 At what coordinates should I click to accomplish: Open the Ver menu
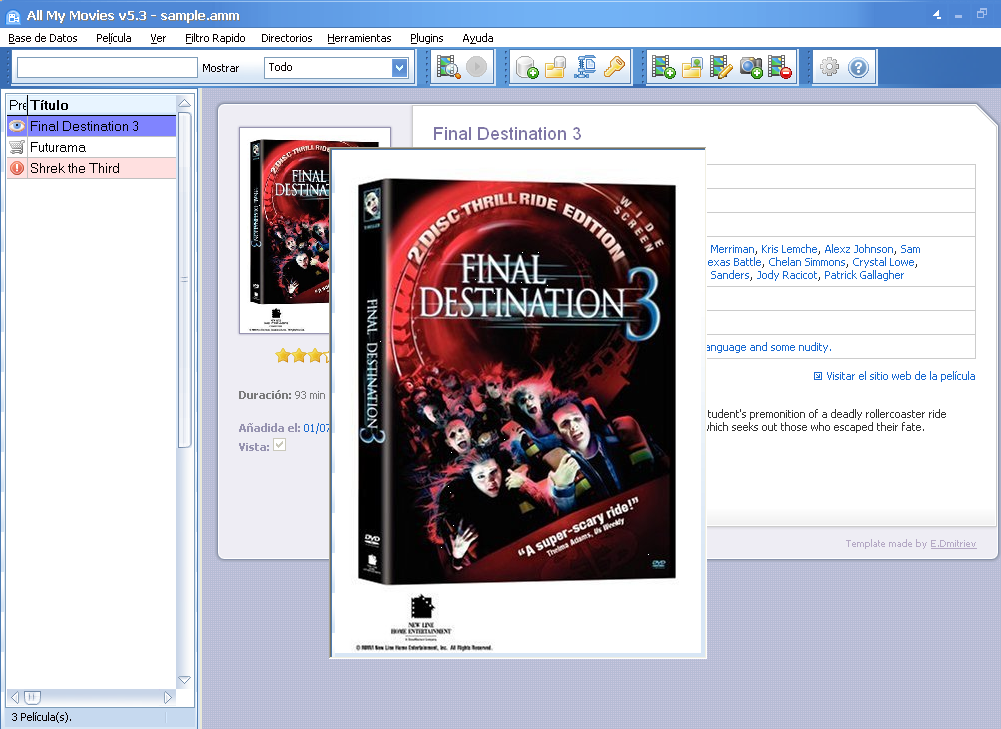[x=158, y=38]
